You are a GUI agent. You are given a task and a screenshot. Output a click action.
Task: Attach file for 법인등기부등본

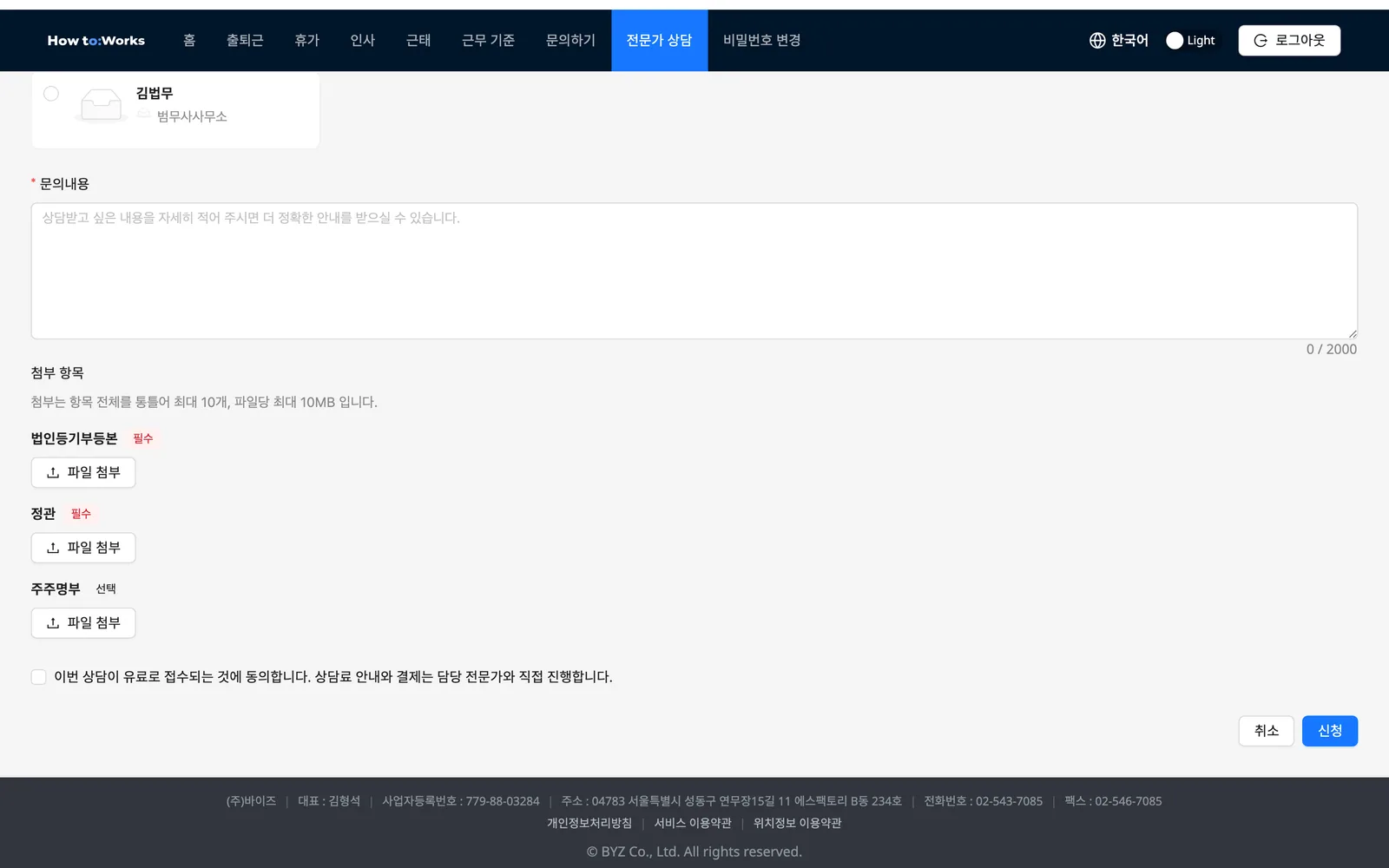click(83, 473)
